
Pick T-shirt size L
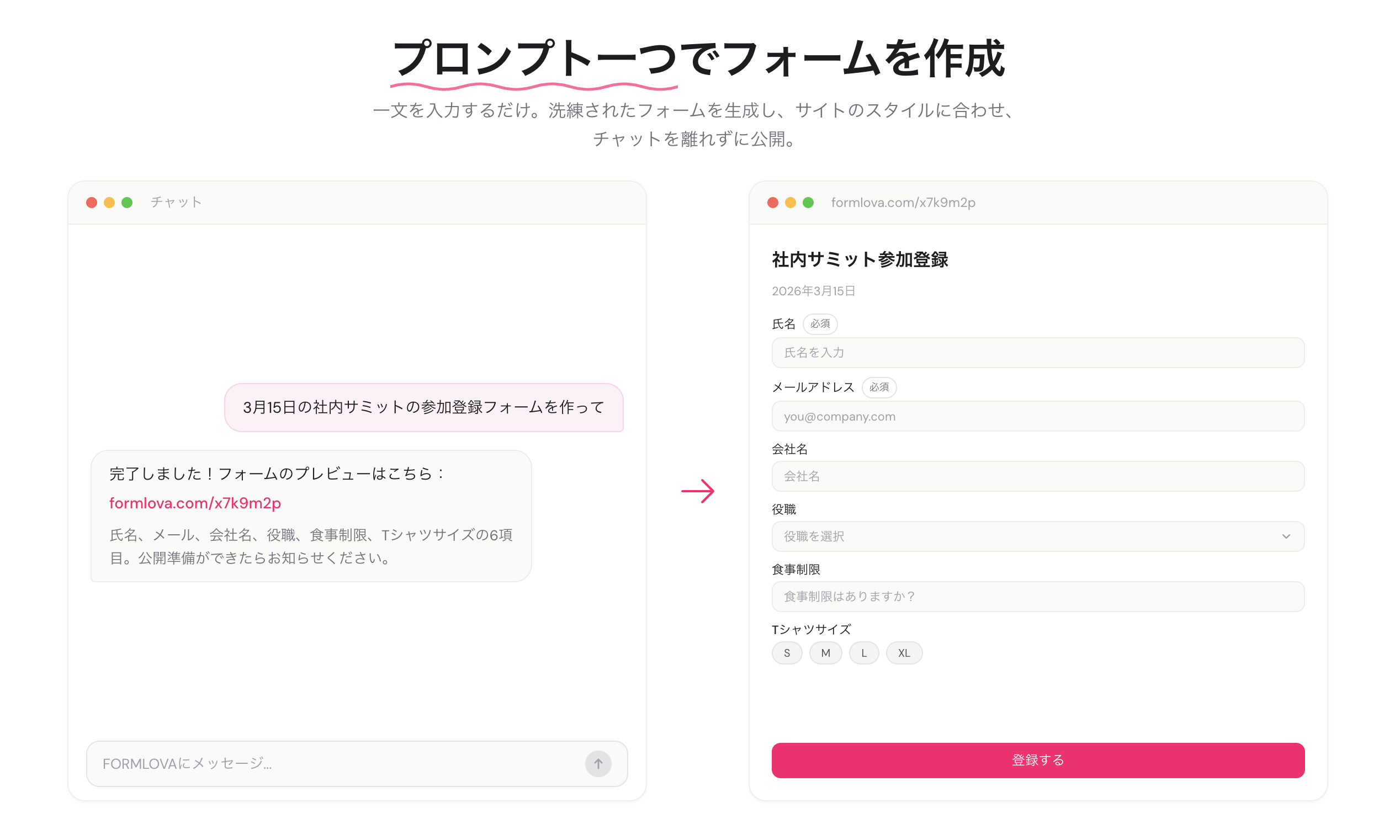pyautogui.click(x=863, y=653)
